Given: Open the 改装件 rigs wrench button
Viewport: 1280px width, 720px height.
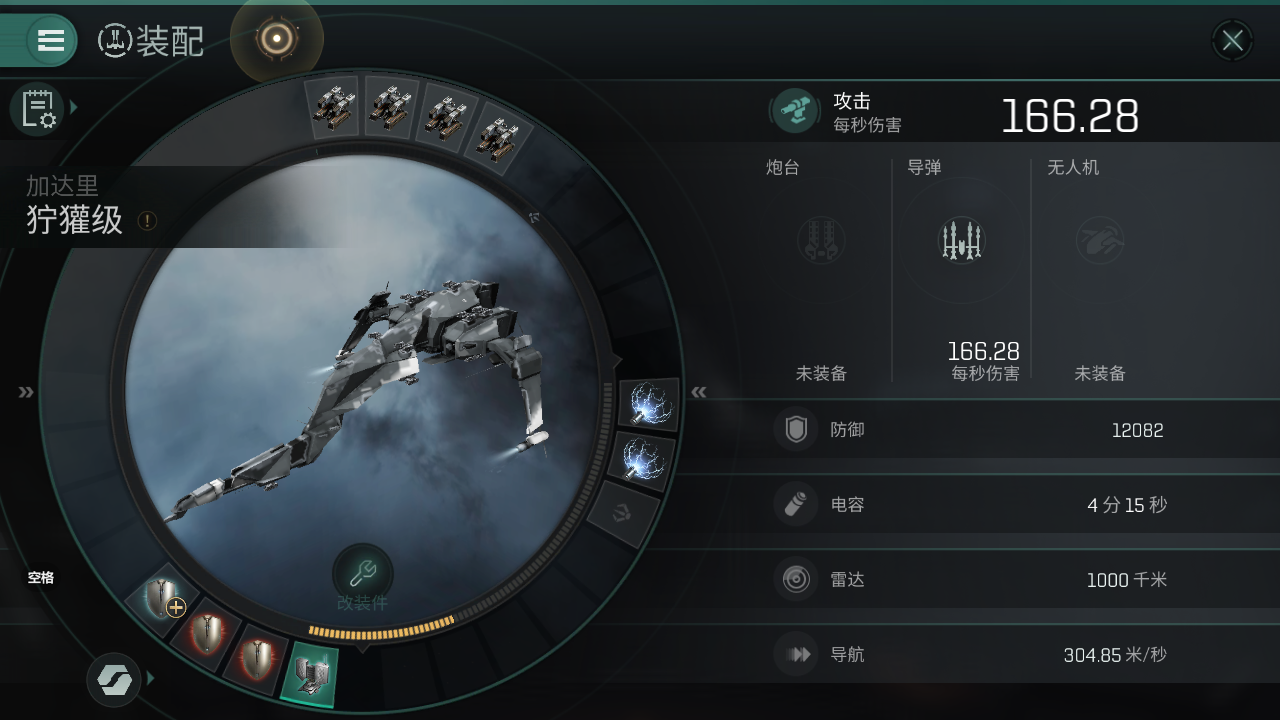Looking at the screenshot, I should pos(362,575).
